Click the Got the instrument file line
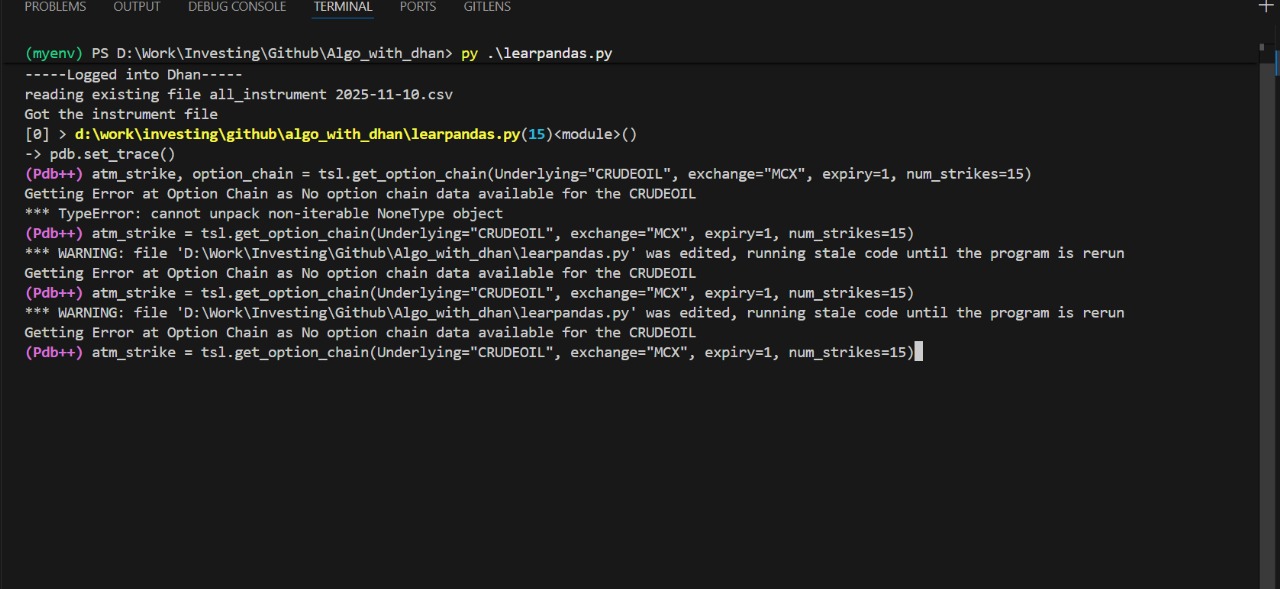 pyautogui.click(x=121, y=114)
